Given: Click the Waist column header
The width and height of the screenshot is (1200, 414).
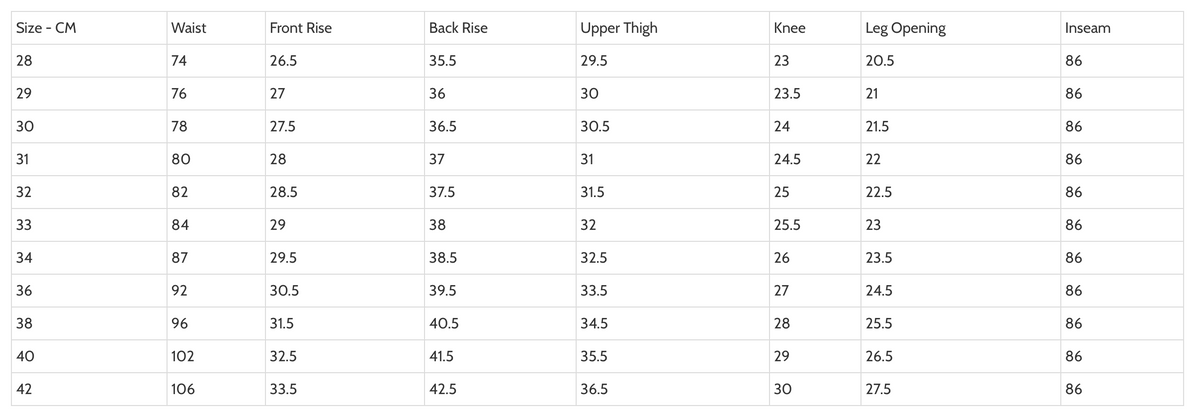Looking at the screenshot, I should click(189, 28).
